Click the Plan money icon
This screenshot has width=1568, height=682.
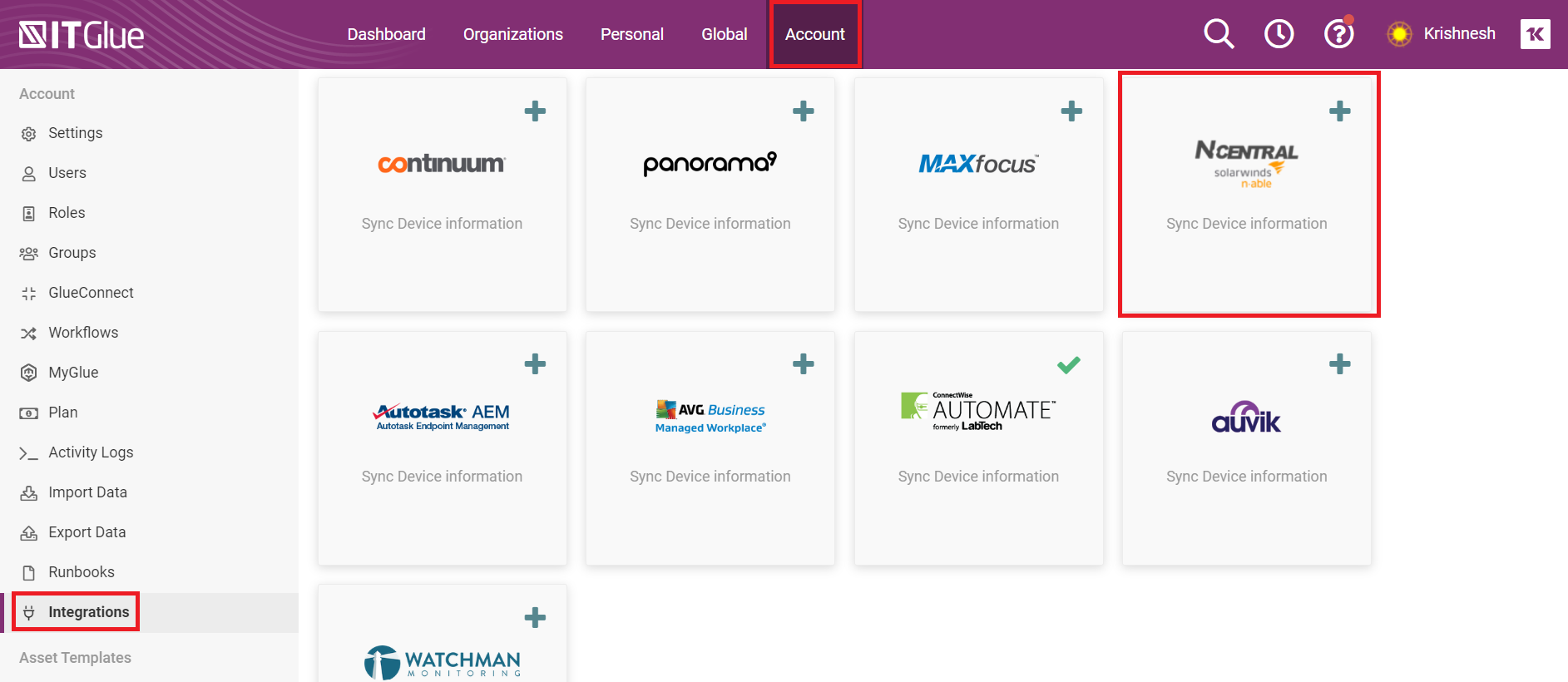(x=28, y=413)
